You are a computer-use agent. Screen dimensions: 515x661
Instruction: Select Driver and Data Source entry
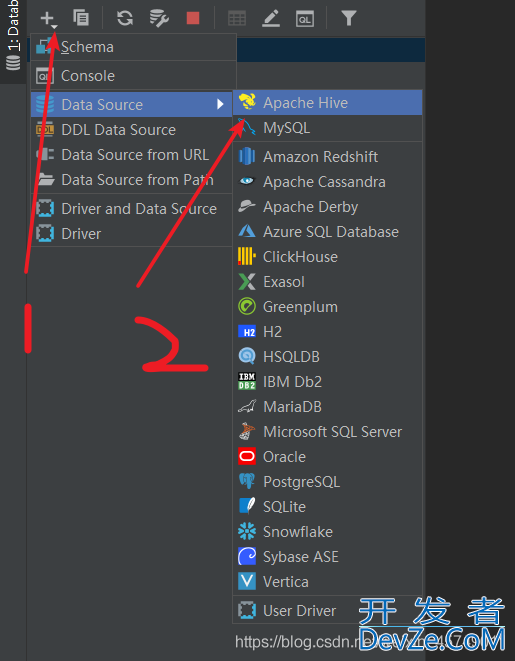[x=132, y=209]
